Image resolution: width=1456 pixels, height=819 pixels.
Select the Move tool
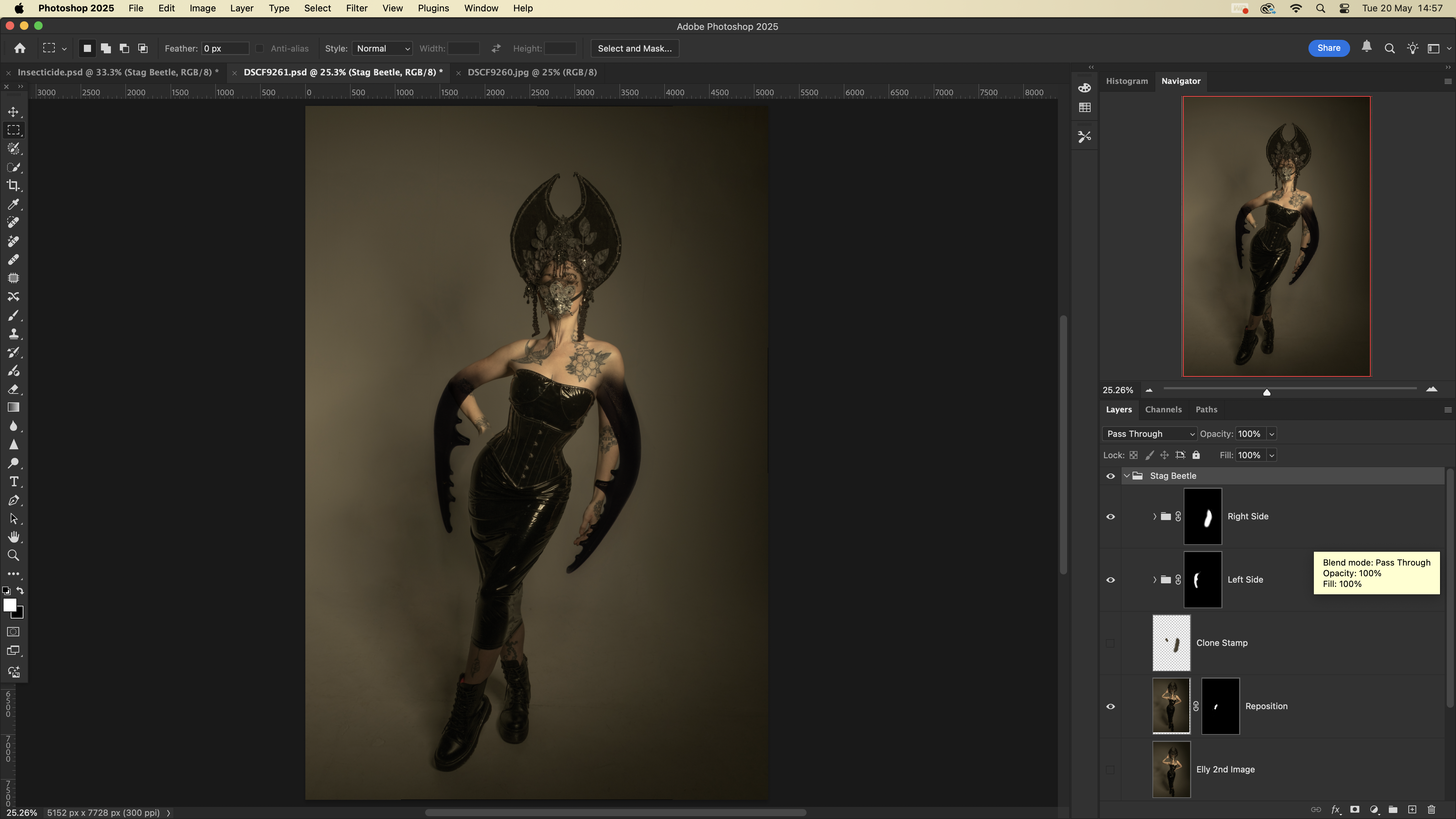[x=14, y=112]
